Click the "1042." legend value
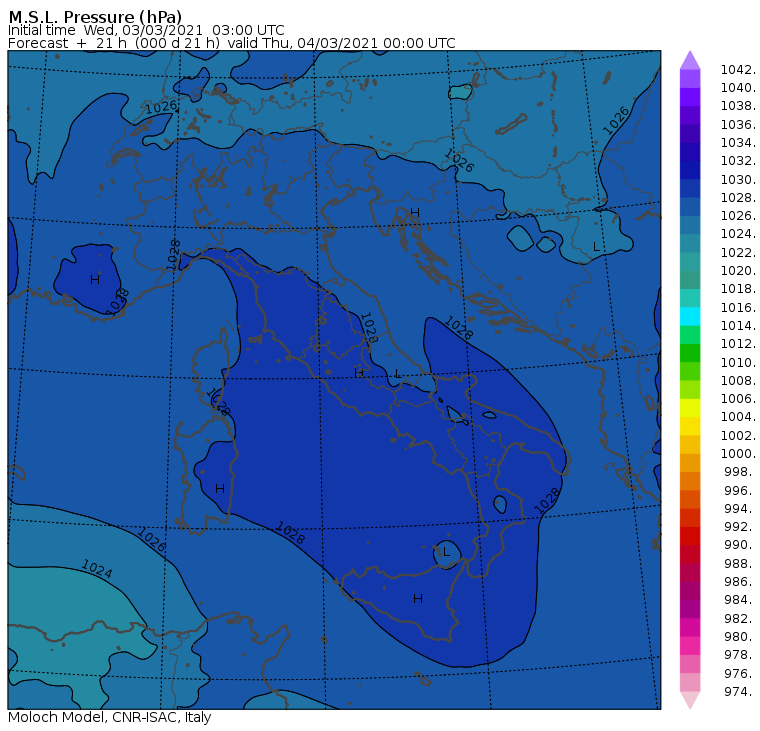The height and width of the screenshot is (731, 760). point(738,70)
